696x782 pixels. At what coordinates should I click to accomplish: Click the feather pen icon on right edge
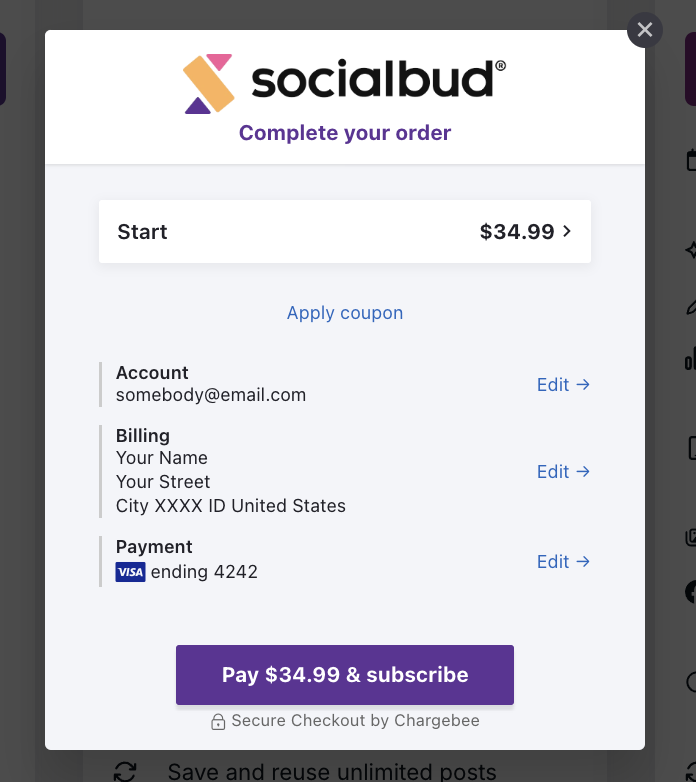pyautogui.click(x=691, y=306)
